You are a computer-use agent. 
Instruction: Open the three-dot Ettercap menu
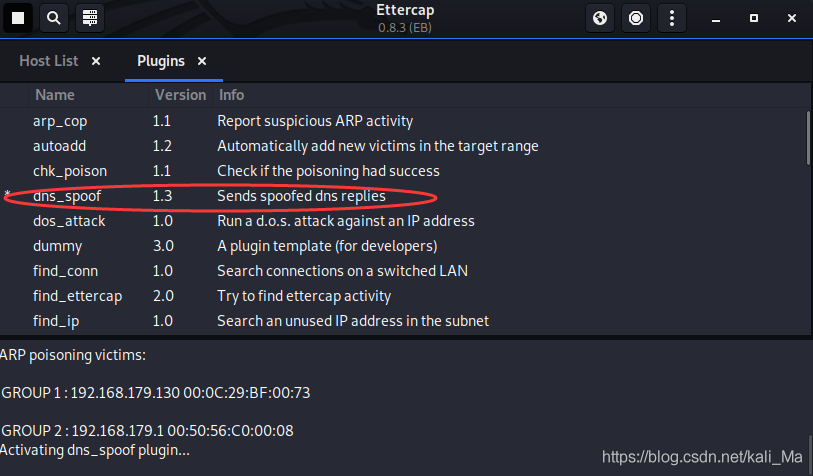coord(671,18)
